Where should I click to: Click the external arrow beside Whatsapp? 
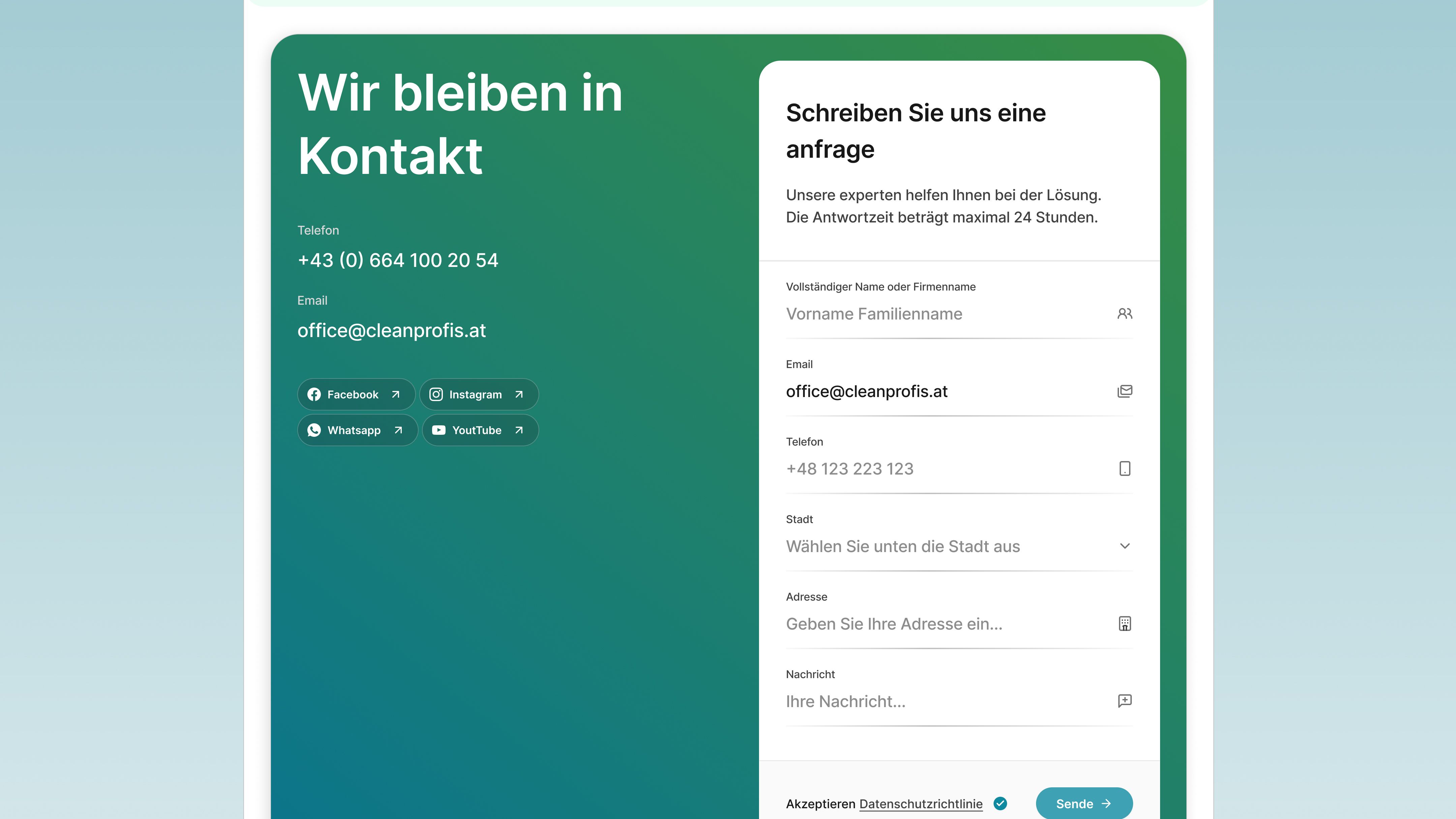[x=398, y=430]
